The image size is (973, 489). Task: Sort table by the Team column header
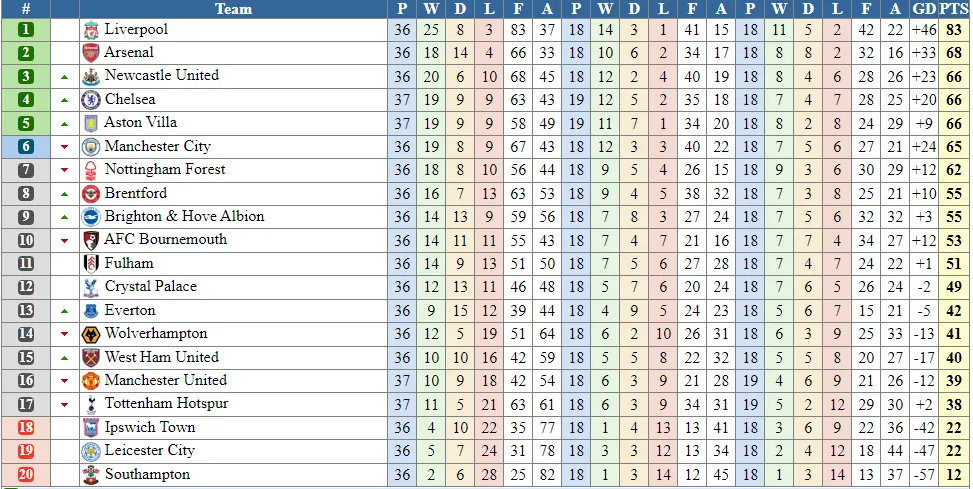pos(233,9)
